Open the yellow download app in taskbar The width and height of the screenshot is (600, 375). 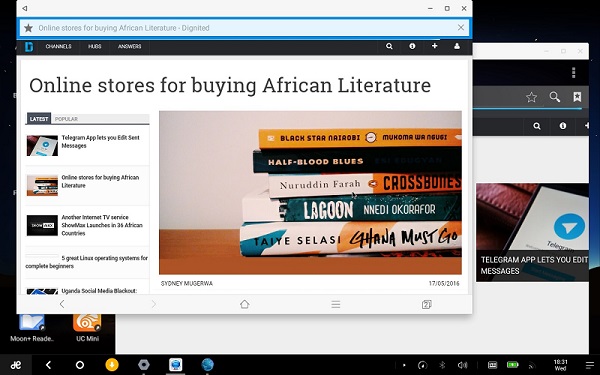tap(112, 365)
